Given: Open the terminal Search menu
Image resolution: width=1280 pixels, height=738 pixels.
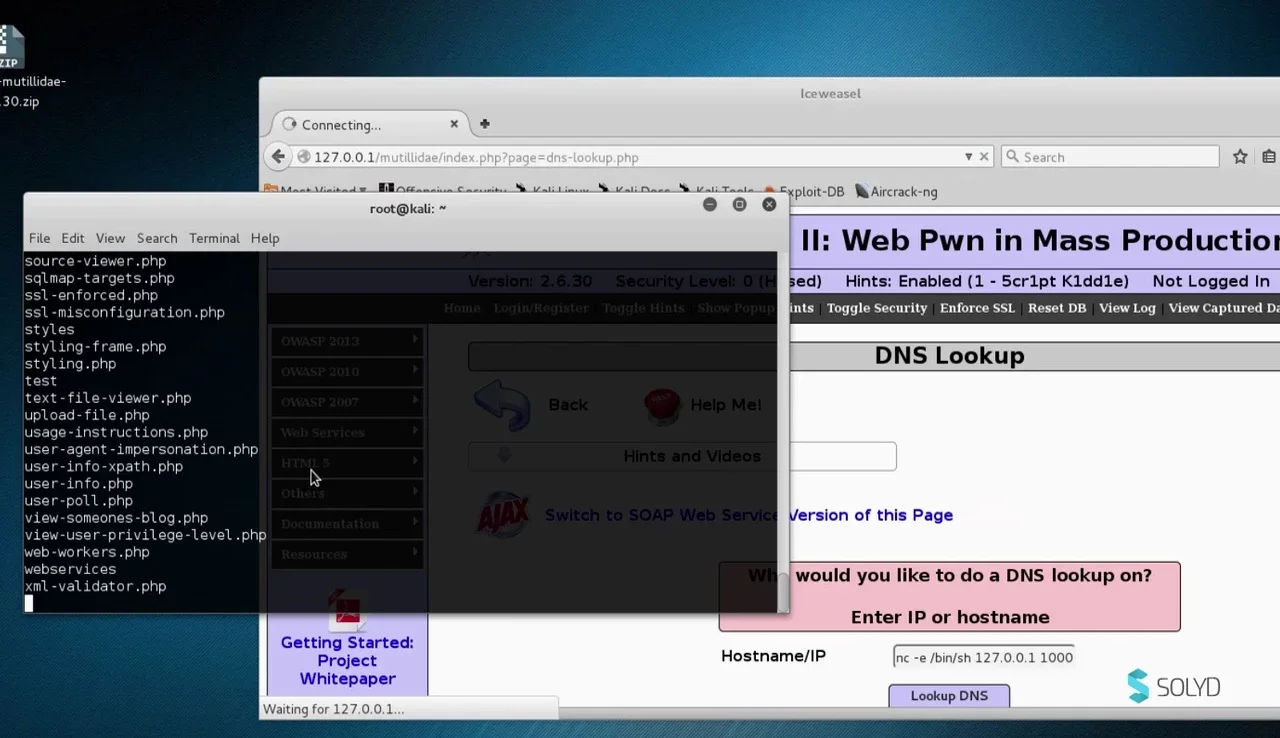Looking at the screenshot, I should point(157,238).
